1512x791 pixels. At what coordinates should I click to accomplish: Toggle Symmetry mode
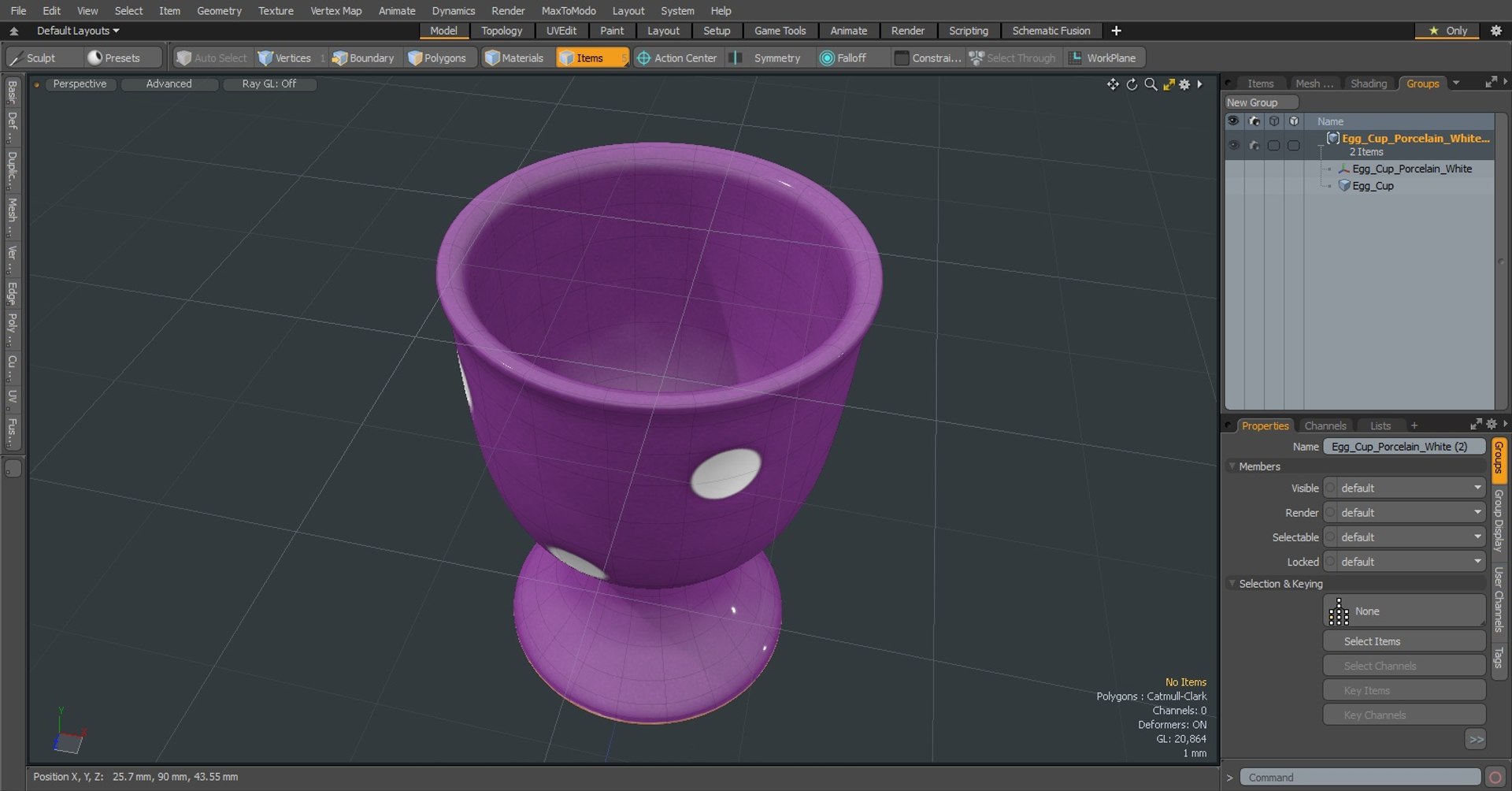click(767, 58)
